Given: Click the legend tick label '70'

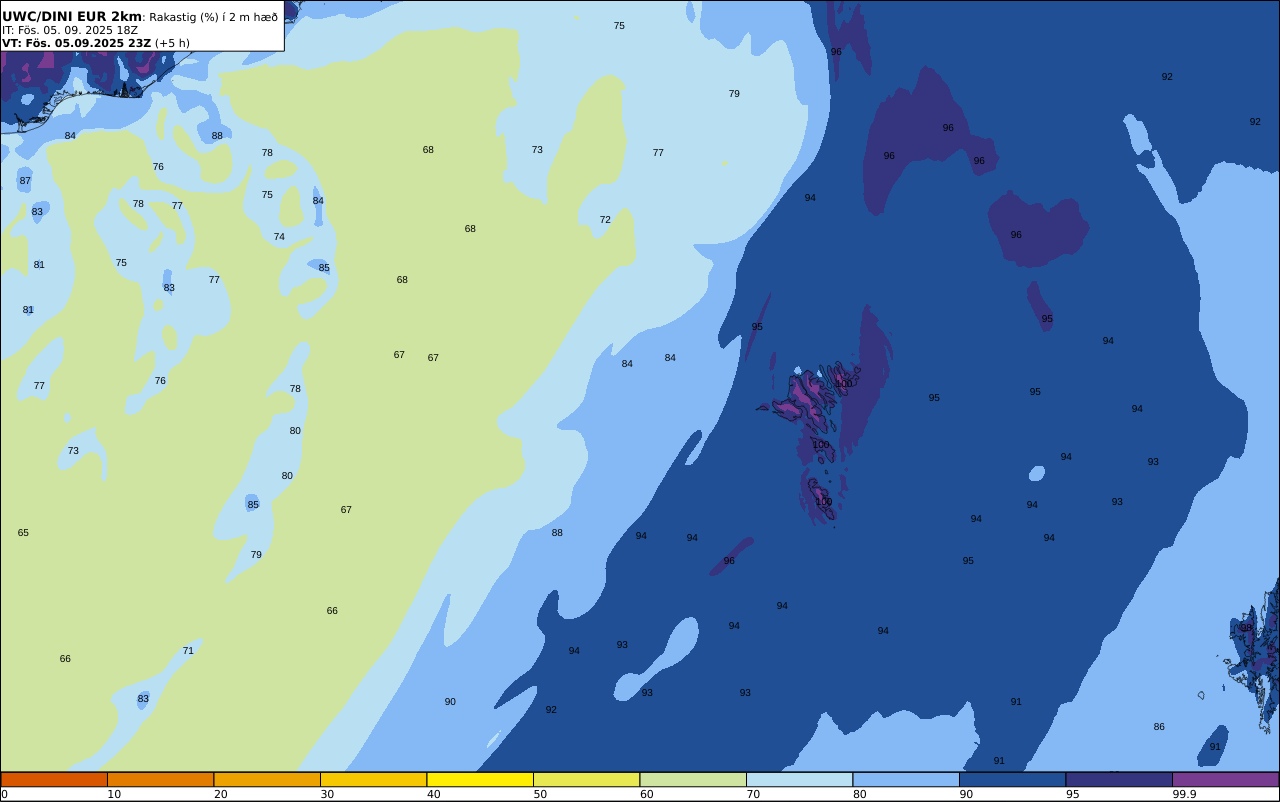Looking at the screenshot, I should (753, 794).
